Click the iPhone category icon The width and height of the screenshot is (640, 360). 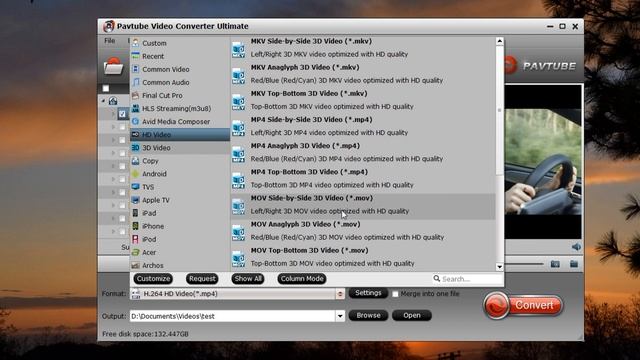[x=136, y=226]
